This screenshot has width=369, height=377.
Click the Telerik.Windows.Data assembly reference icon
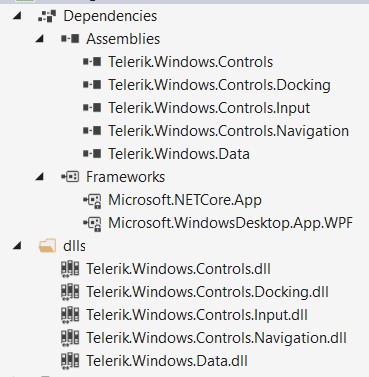click(92, 154)
